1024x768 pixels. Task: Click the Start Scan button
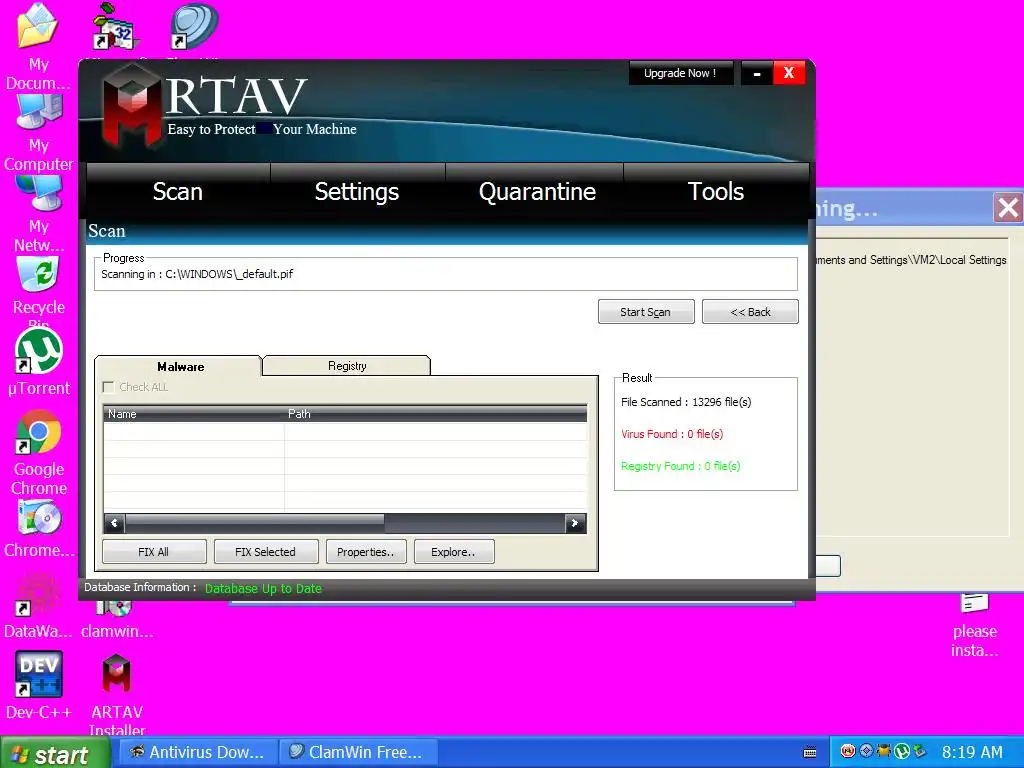click(646, 312)
